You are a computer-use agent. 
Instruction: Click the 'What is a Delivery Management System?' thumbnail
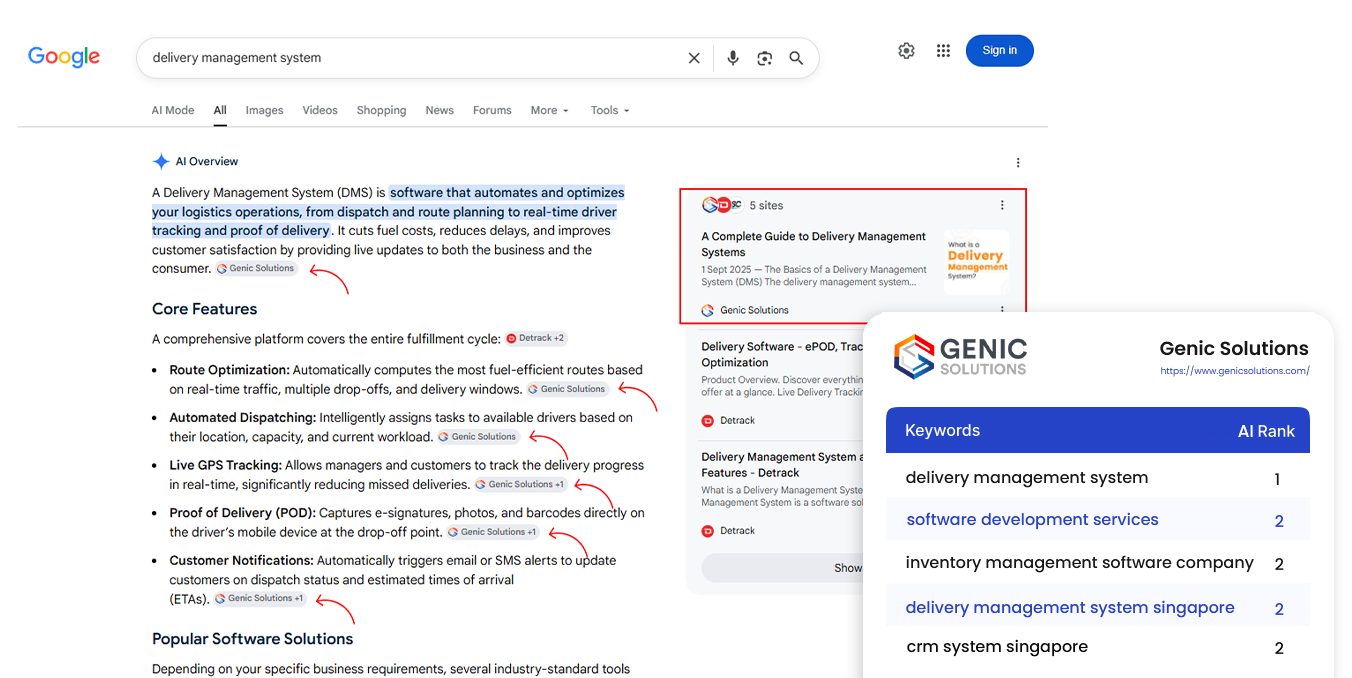977,262
